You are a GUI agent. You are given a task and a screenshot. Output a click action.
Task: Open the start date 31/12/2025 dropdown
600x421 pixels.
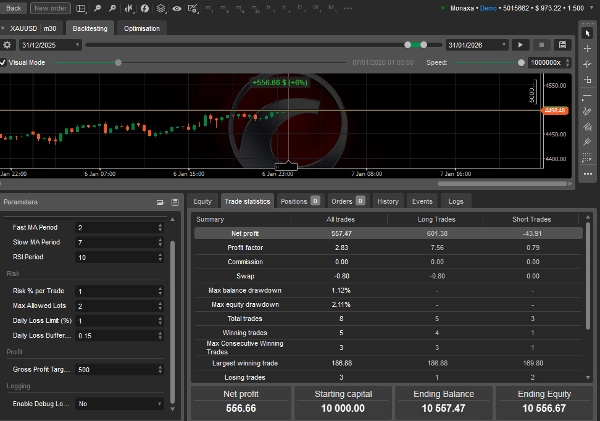click(x=78, y=45)
